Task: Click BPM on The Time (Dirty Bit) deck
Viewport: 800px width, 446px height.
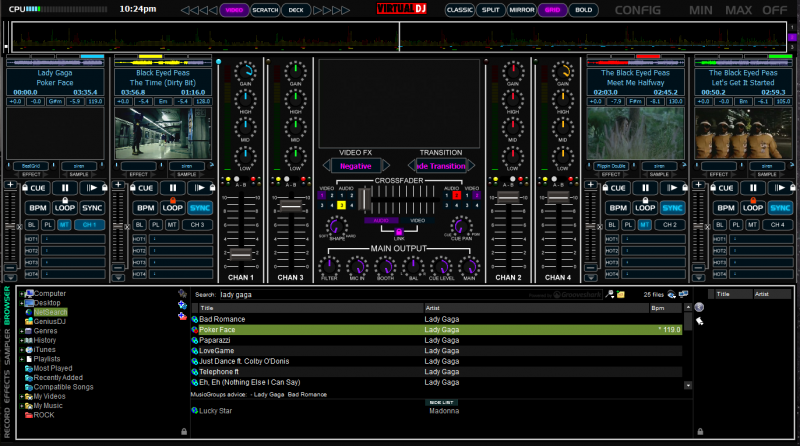Action: (x=145, y=208)
